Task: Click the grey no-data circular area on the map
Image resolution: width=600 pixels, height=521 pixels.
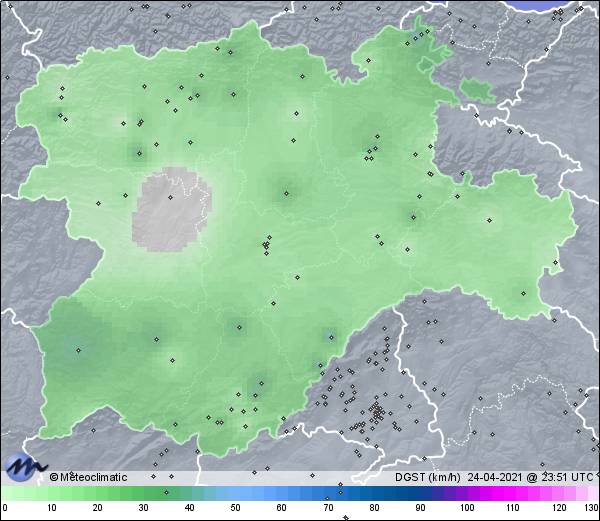Action: (x=171, y=210)
